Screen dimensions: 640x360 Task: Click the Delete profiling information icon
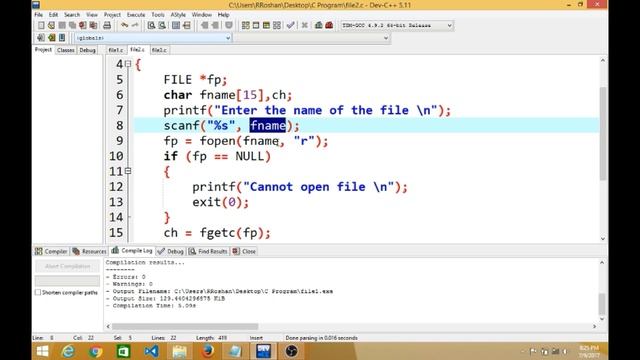coord(329,25)
